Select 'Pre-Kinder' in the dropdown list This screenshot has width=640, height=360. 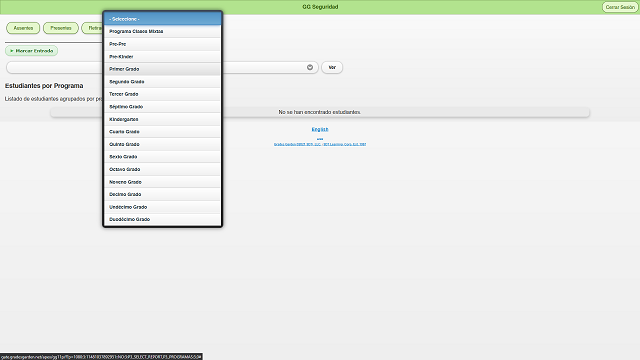click(x=162, y=57)
